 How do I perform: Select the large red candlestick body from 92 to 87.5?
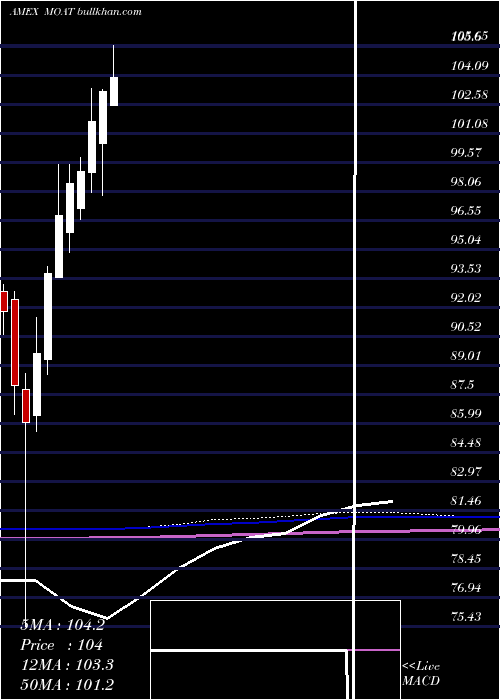pyautogui.click(x=15, y=342)
